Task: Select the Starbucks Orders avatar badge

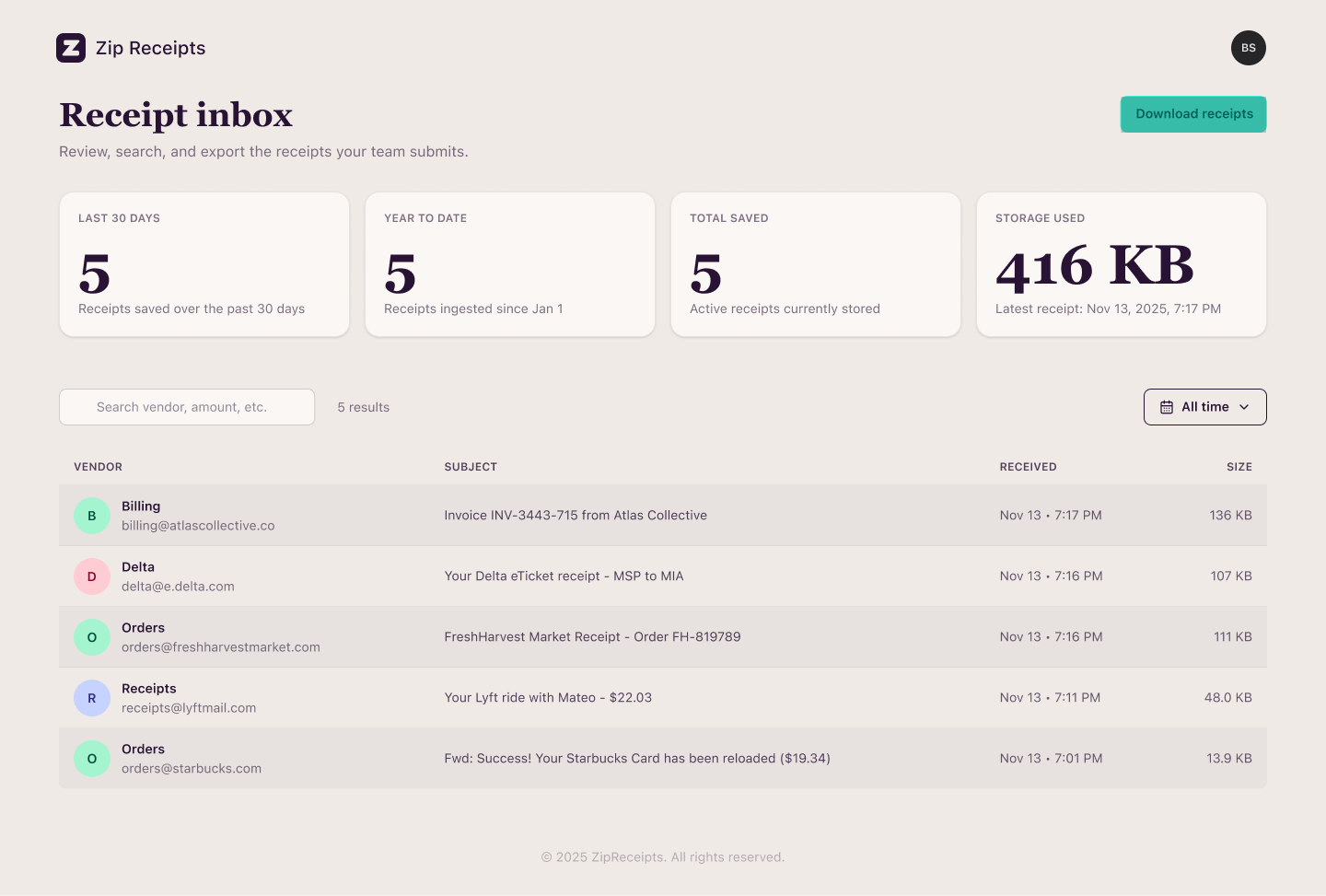Action: pos(92,758)
